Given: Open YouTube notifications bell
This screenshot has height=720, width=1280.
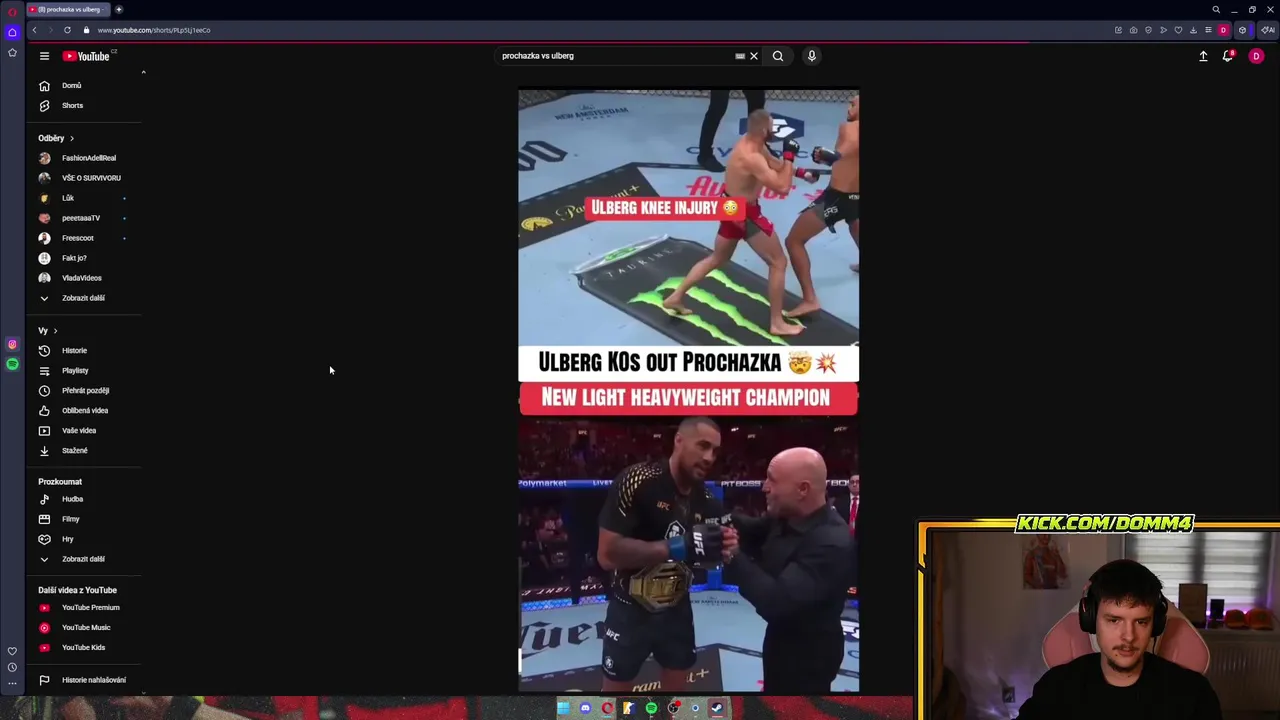Looking at the screenshot, I should (1228, 56).
